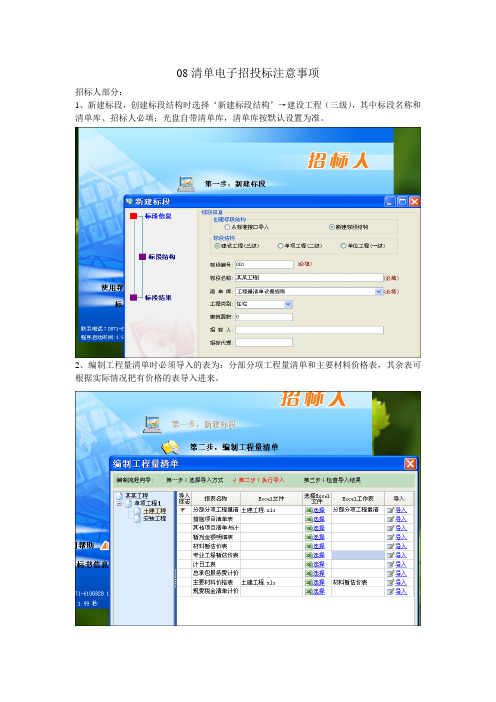Click 选择 link in 专业工程暂估价表 row
Viewport: 496px width, 702px height.
click(319, 555)
